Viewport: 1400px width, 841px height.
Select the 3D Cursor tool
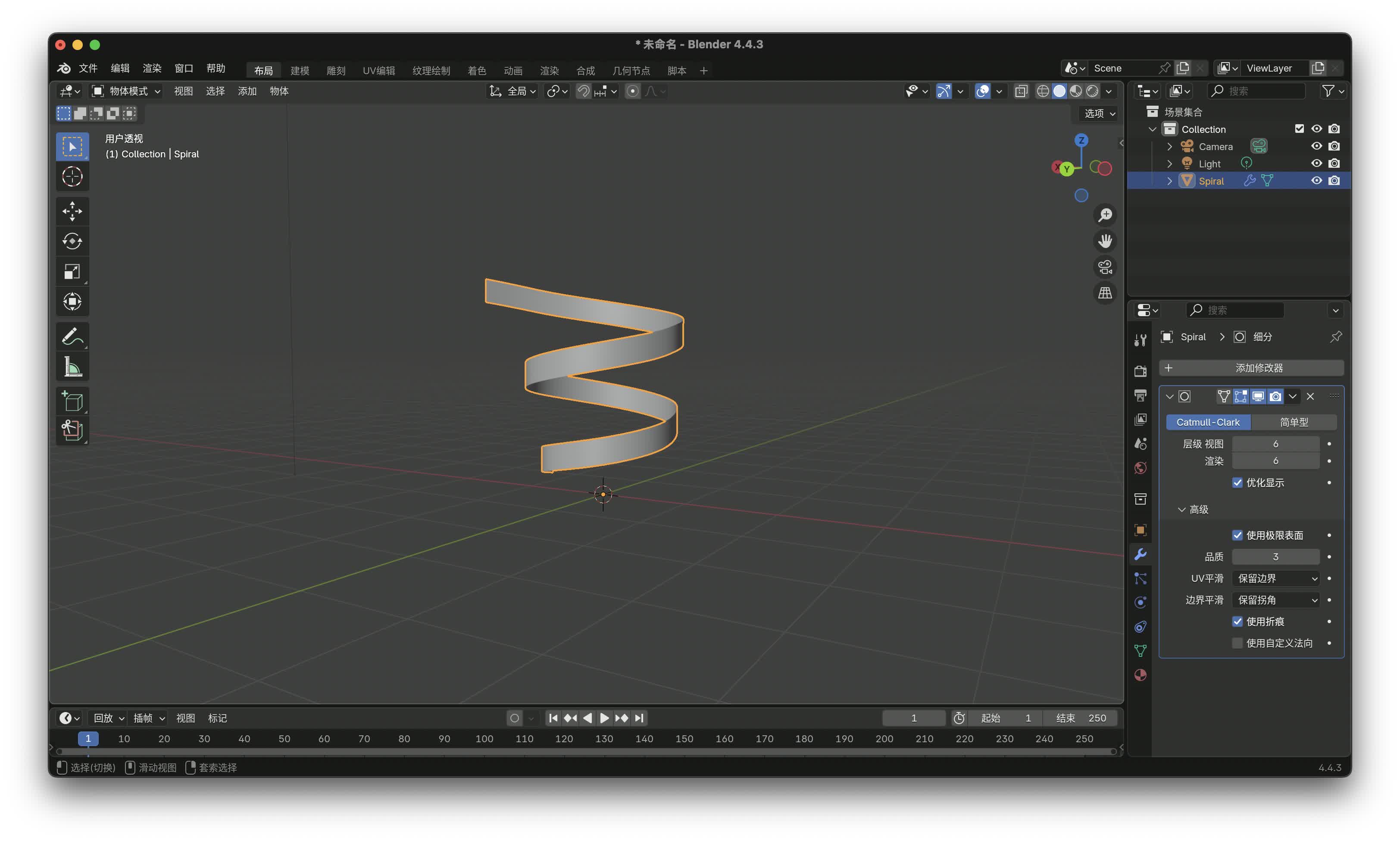point(72,177)
